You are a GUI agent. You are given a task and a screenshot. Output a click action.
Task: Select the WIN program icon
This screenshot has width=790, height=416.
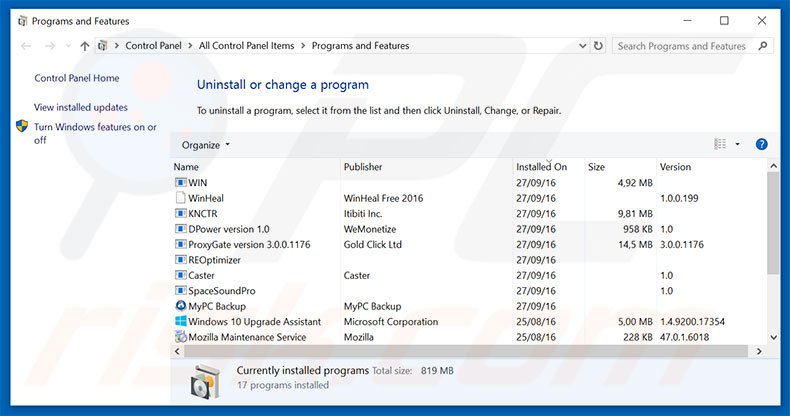pos(180,182)
